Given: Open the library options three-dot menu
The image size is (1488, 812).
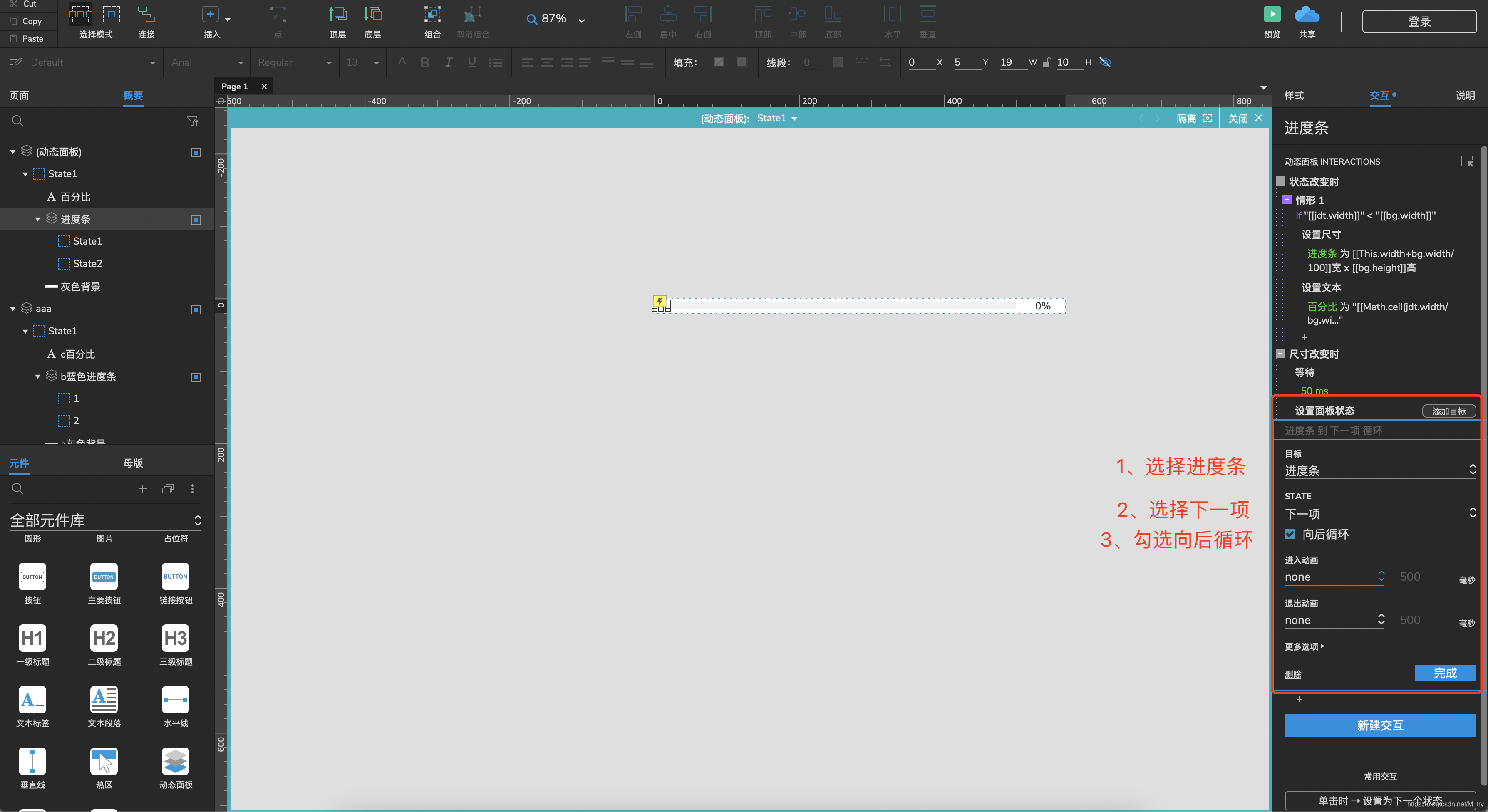Looking at the screenshot, I should 192,489.
